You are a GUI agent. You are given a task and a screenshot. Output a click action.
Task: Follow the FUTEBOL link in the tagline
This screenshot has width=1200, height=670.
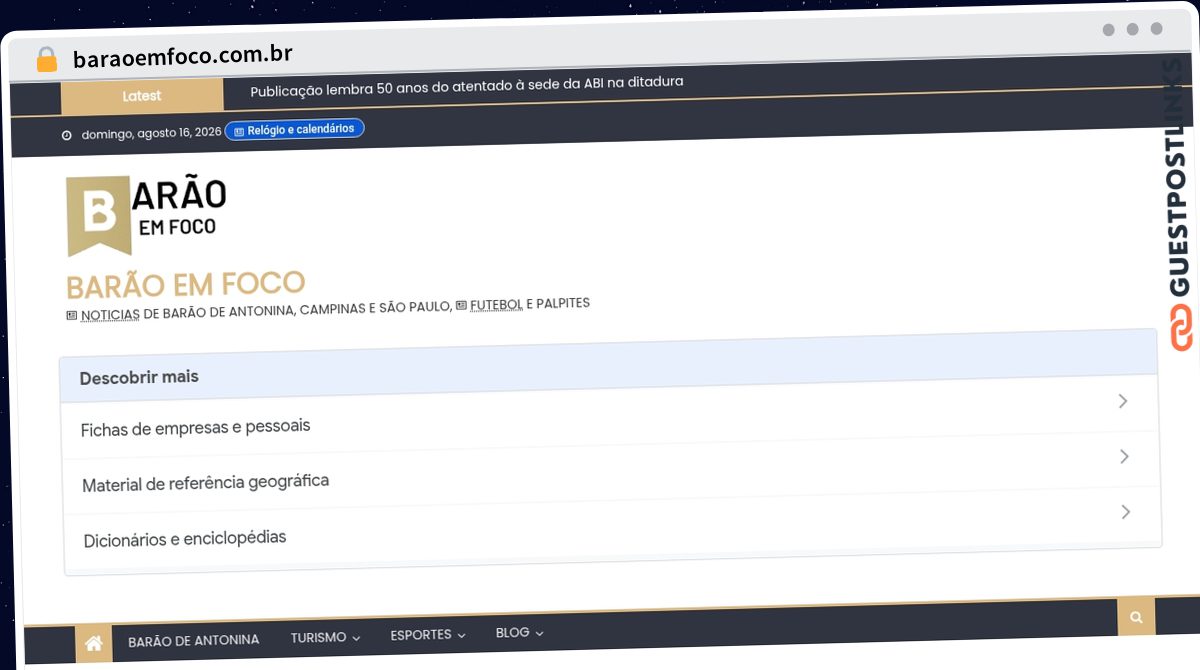pyautogui.click(x=496, y=305)
